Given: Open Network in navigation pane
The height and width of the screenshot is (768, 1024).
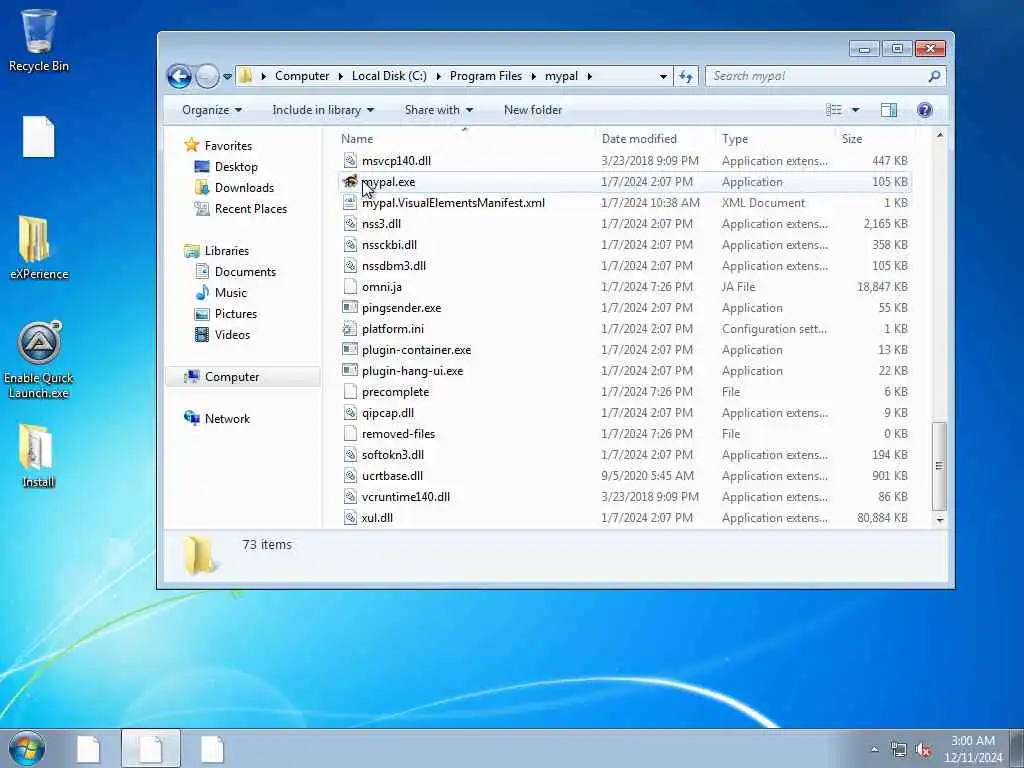Looking at the screenshot, I should pos(227,419).
